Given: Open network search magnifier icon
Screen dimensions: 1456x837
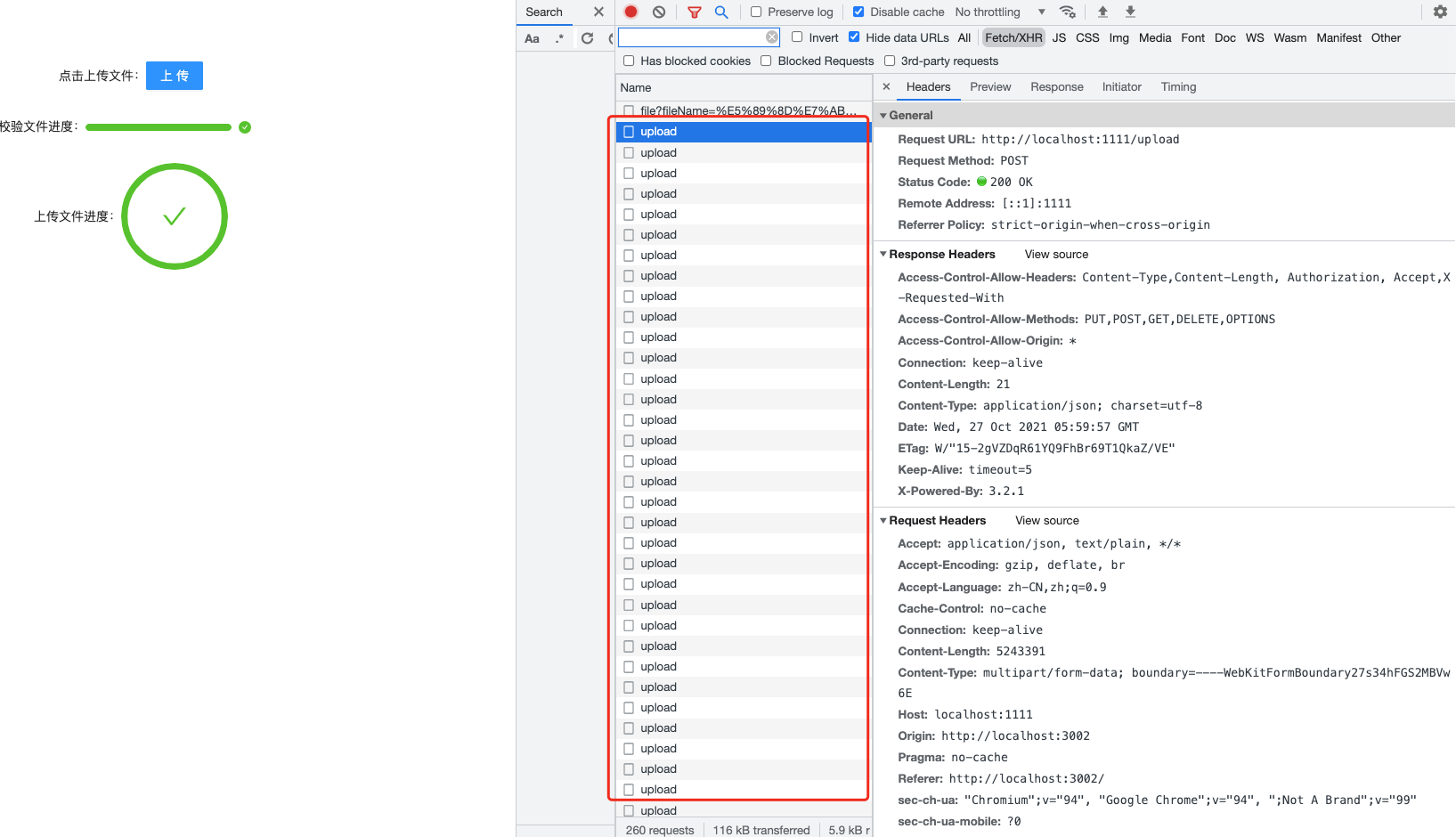Looking at the screenshot, I should 721,12.
